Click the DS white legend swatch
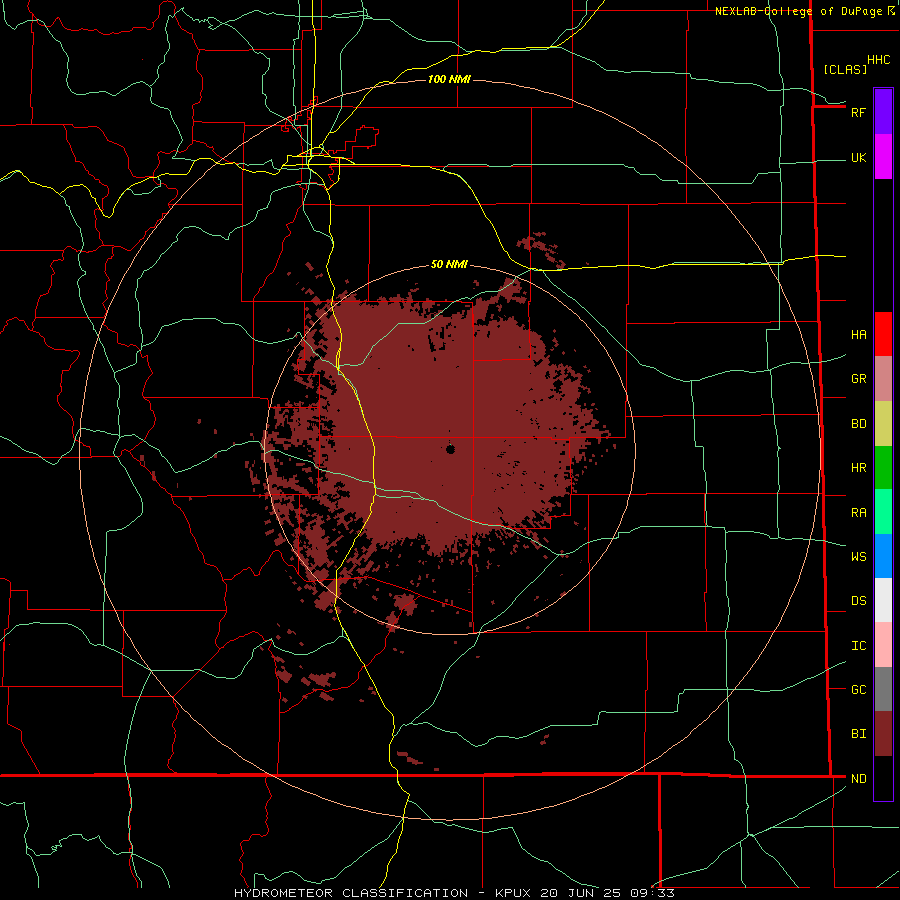 coord(883,600)
